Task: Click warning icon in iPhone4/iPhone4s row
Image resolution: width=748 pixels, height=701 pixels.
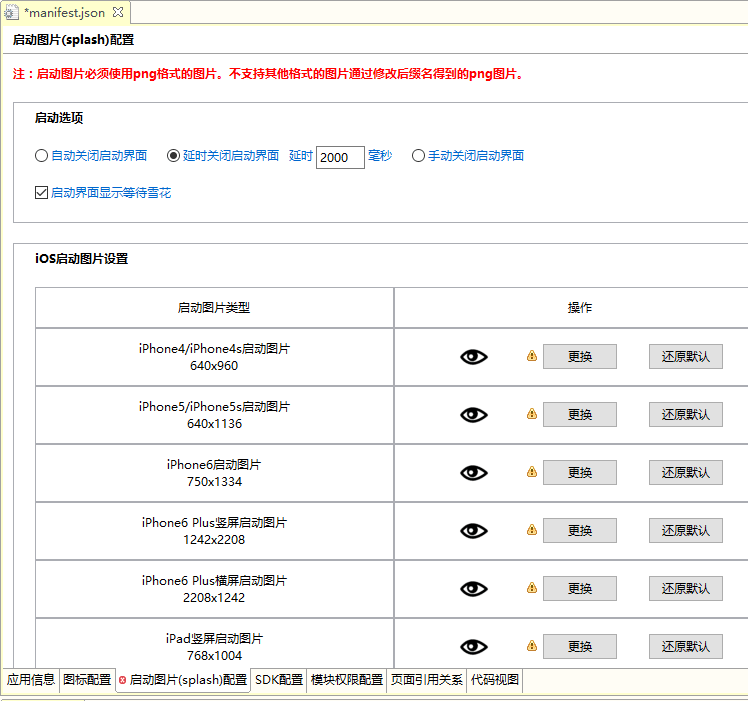Action: click(x=532, y=357)
